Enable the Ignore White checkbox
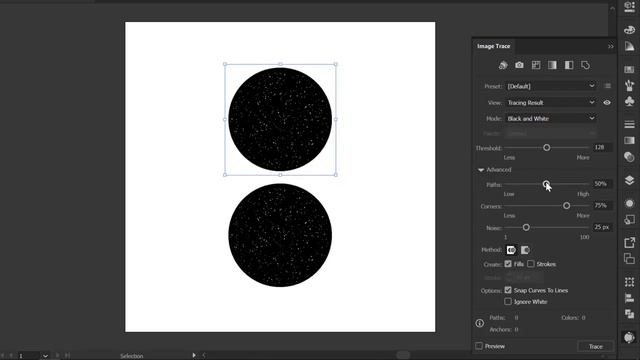Image resolution: width=640 pixels, height=360 pixels. point(508,301)
